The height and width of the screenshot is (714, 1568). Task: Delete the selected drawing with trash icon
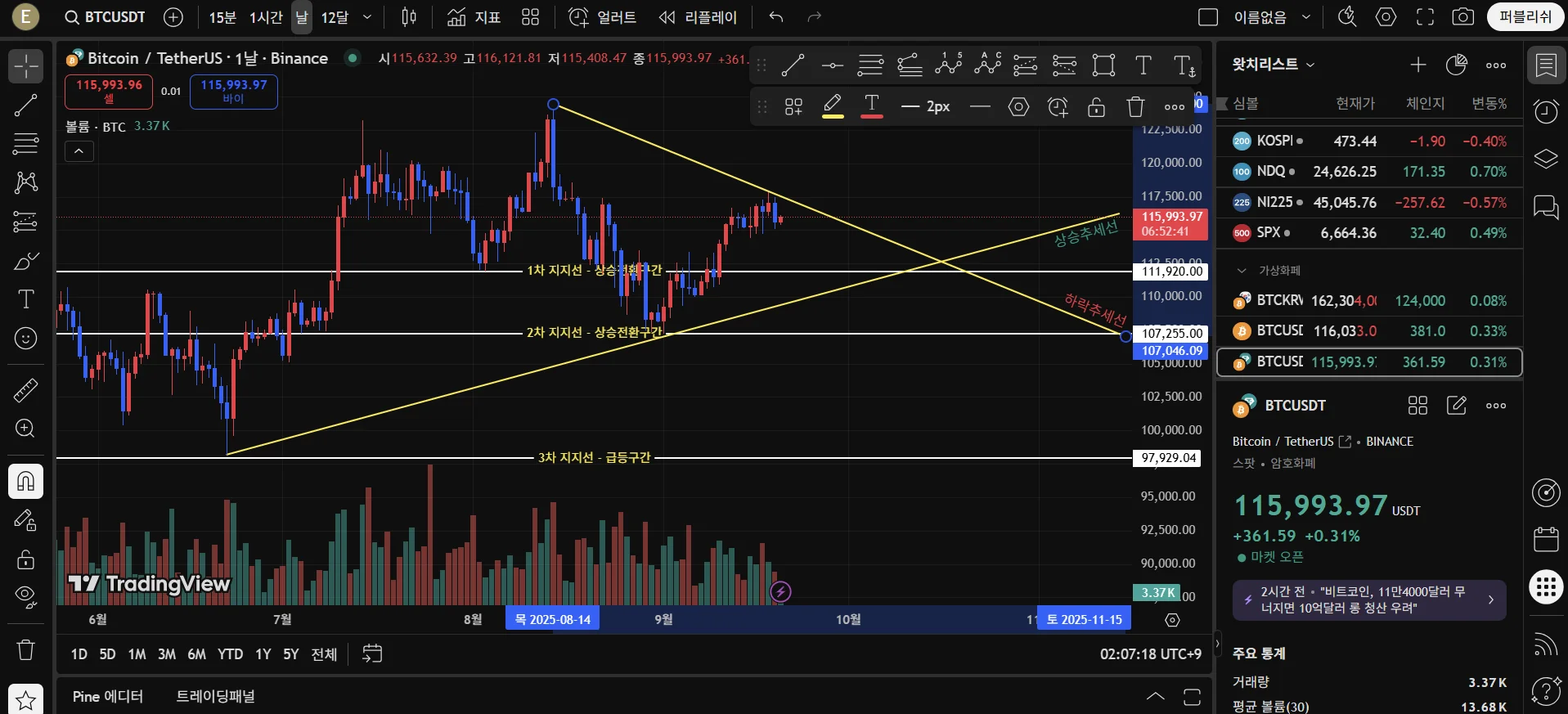tap(1135, 106)
